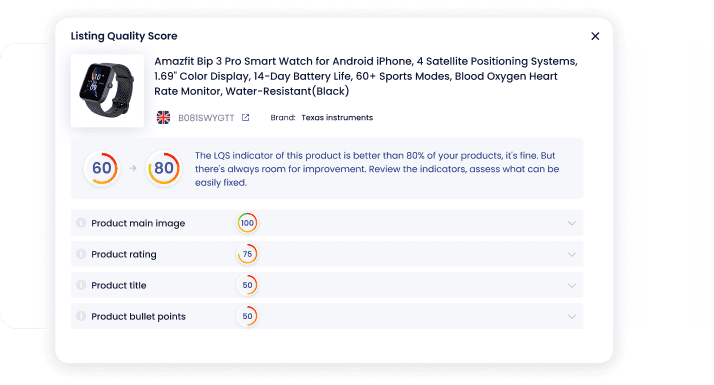Click info icon beside Product title
The width and height of the screenshot is (714, 385).
tap(81, 285)
